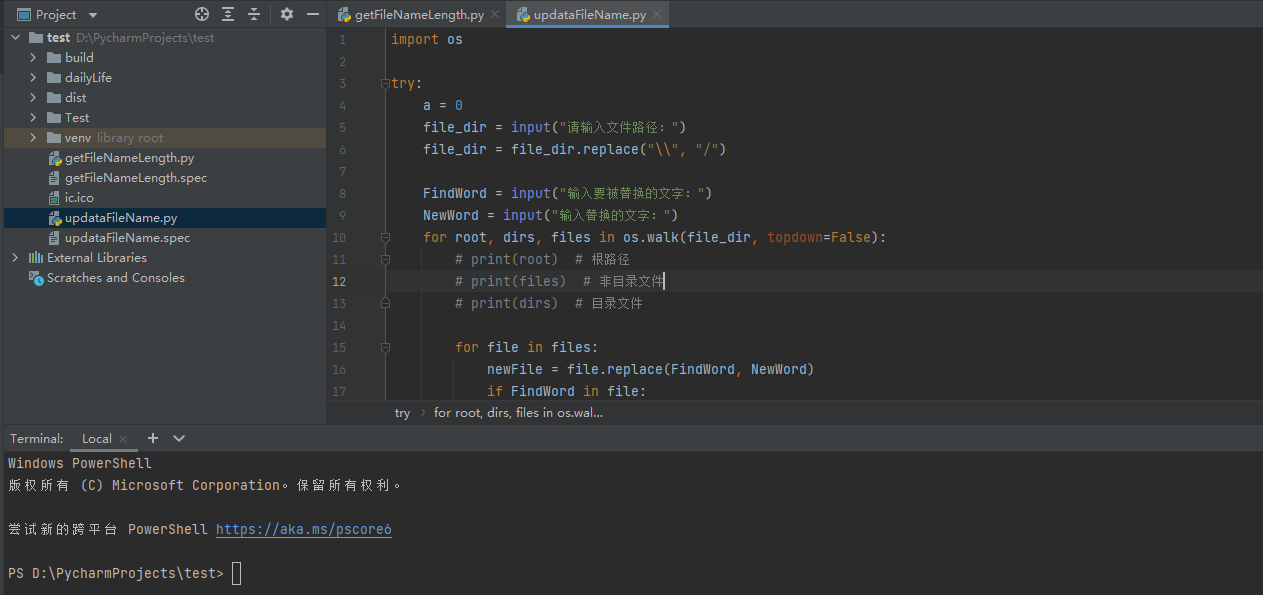
Task: Open terminal tabs dropdown chevron
Action: (179, 438)
